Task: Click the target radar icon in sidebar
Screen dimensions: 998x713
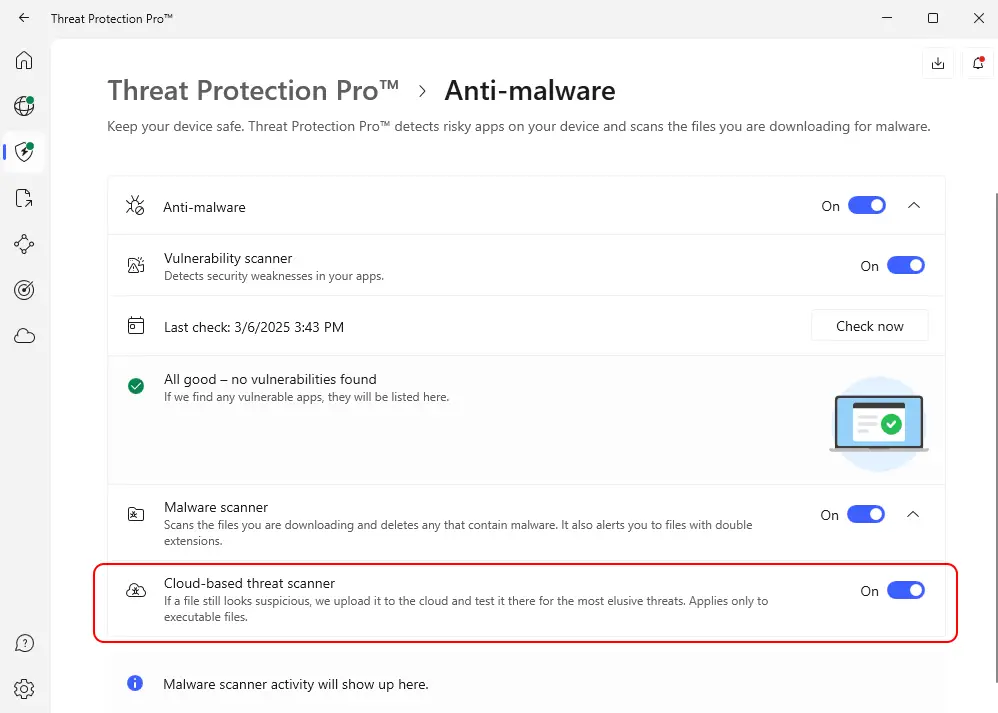Action: (24, 290)
